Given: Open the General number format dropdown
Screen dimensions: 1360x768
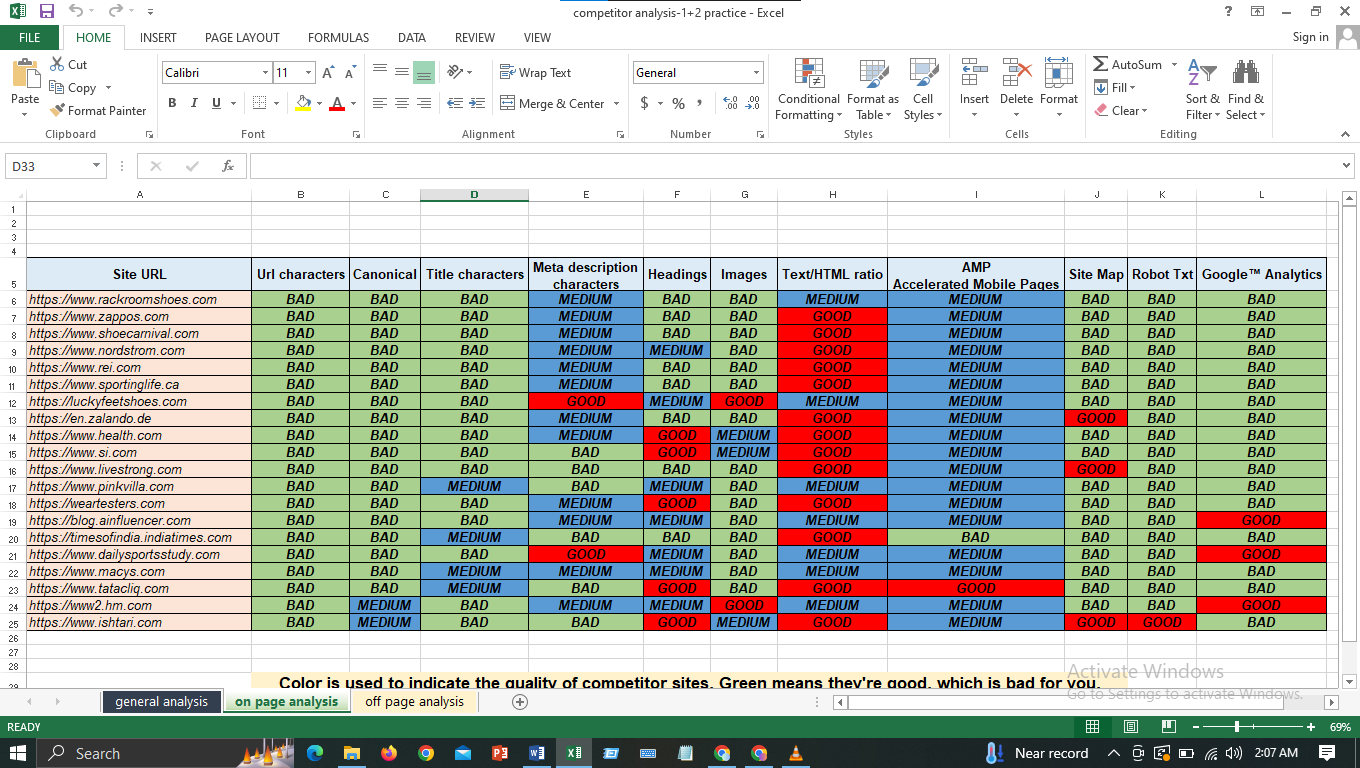Looking at the screenshot, I should click(x=756, y=73).
